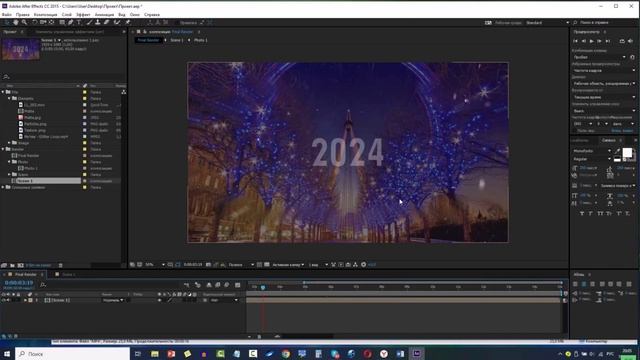
Task: Click bit depth setting in Project footer
Action: [39, 265]
